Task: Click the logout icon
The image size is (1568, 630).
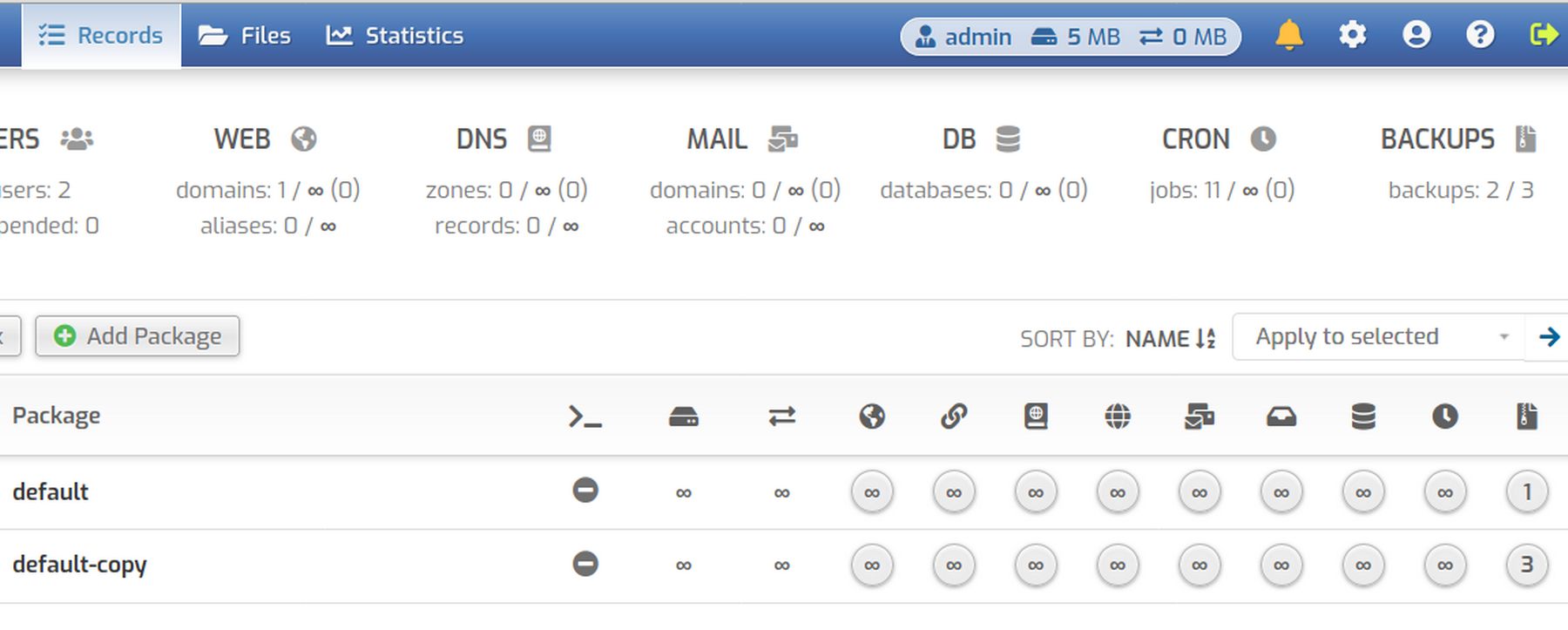Action: 1544,35
